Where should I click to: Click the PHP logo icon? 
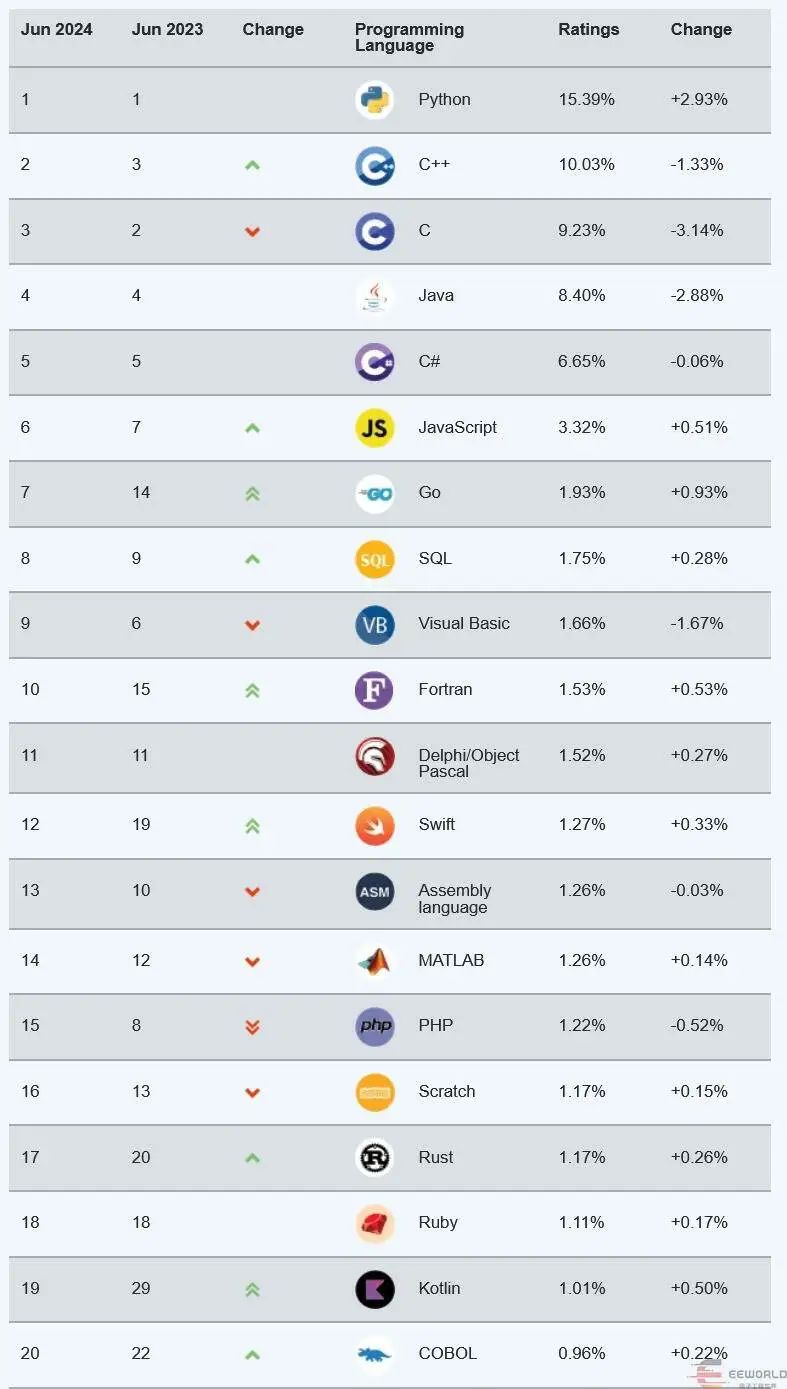(x=374, y=1026)
